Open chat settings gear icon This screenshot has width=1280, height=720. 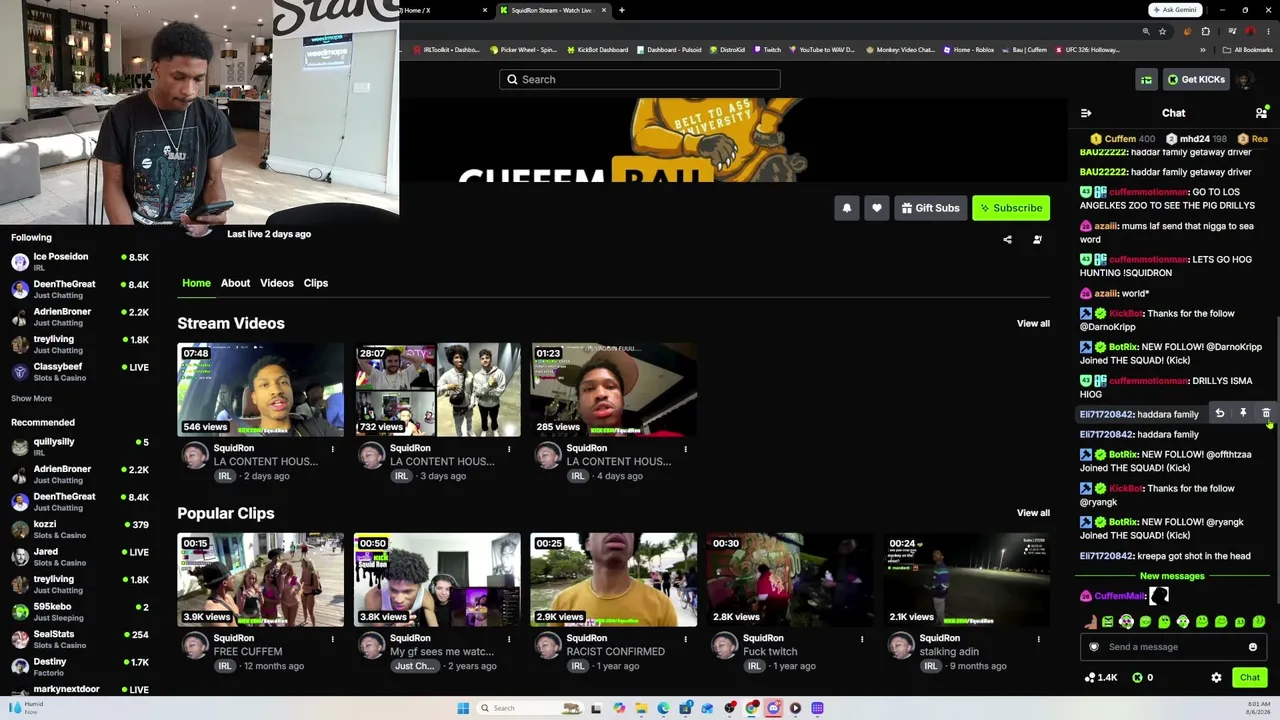(1216, 678)
